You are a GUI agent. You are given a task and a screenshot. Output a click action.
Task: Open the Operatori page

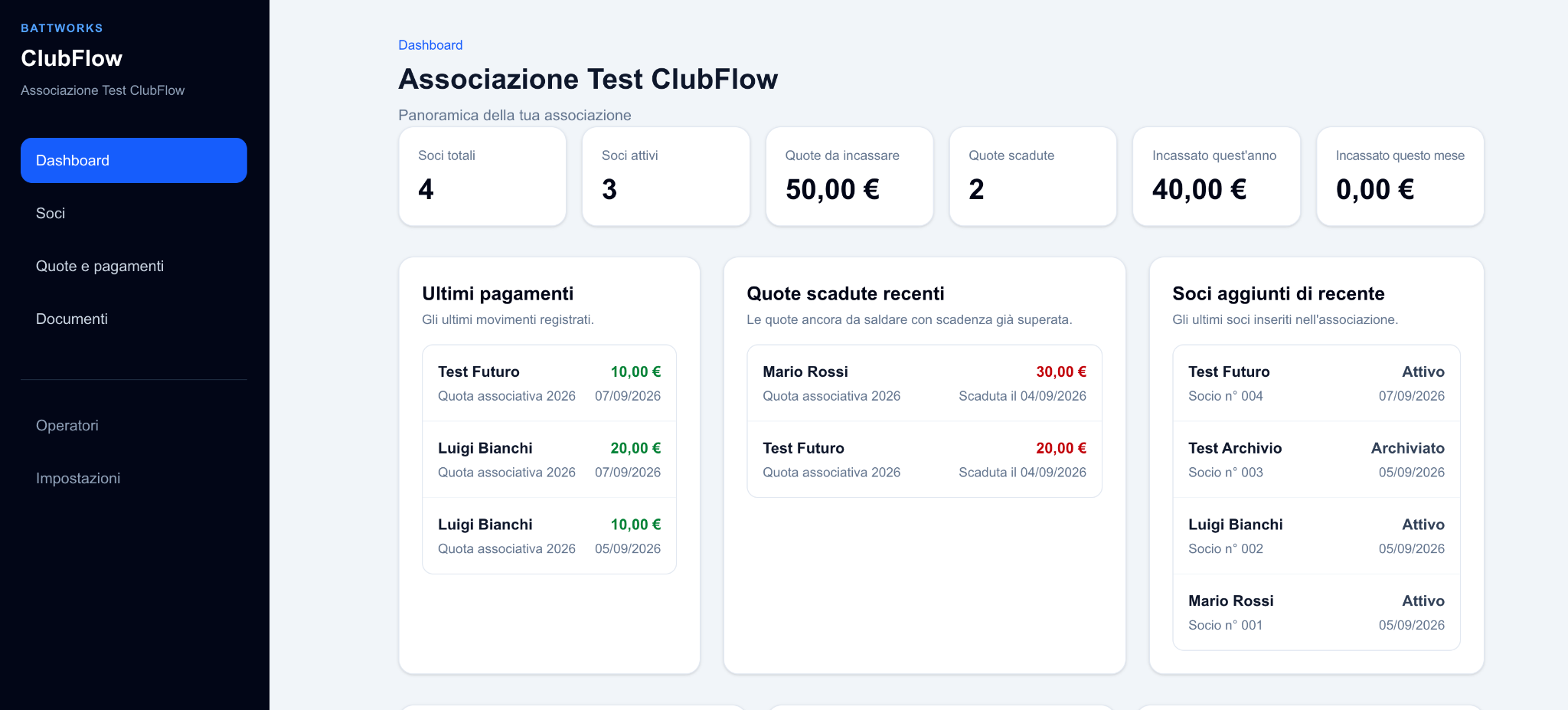click(x=134, y=425)
